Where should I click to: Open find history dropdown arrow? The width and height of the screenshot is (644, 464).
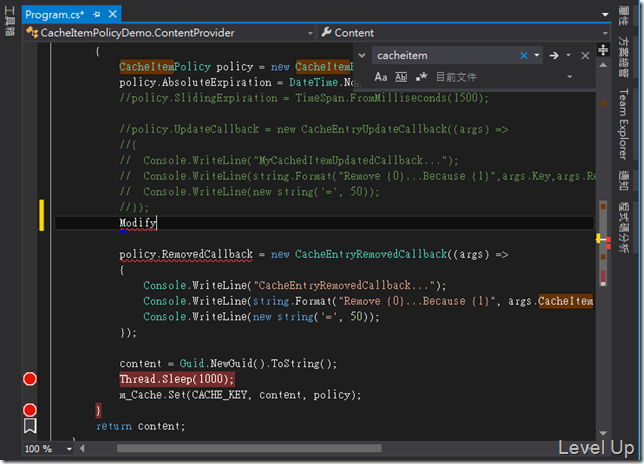point(536,55)
